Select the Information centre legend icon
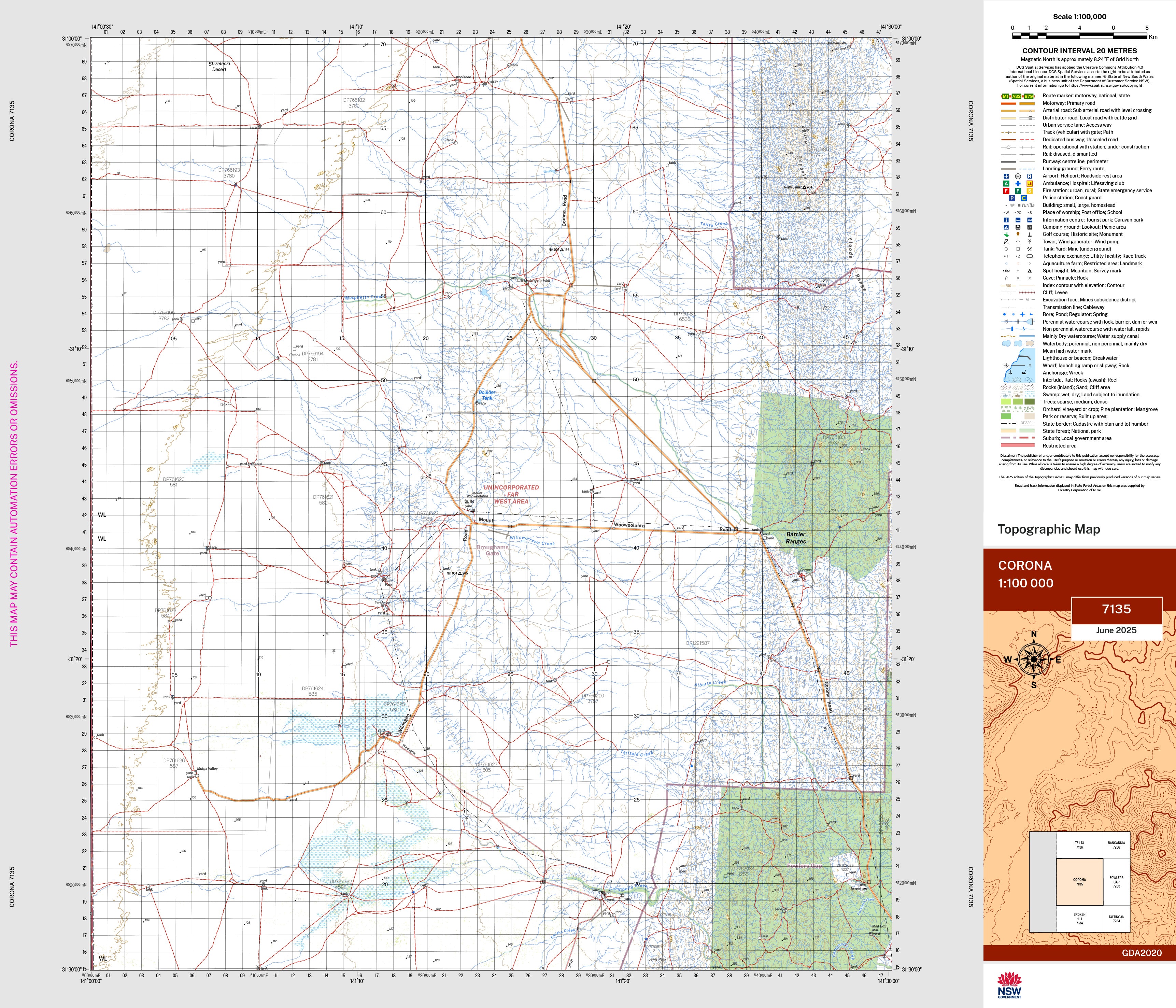Image resolution: width=1176 pixels, height=1008 pixels. coord(1006,220)
